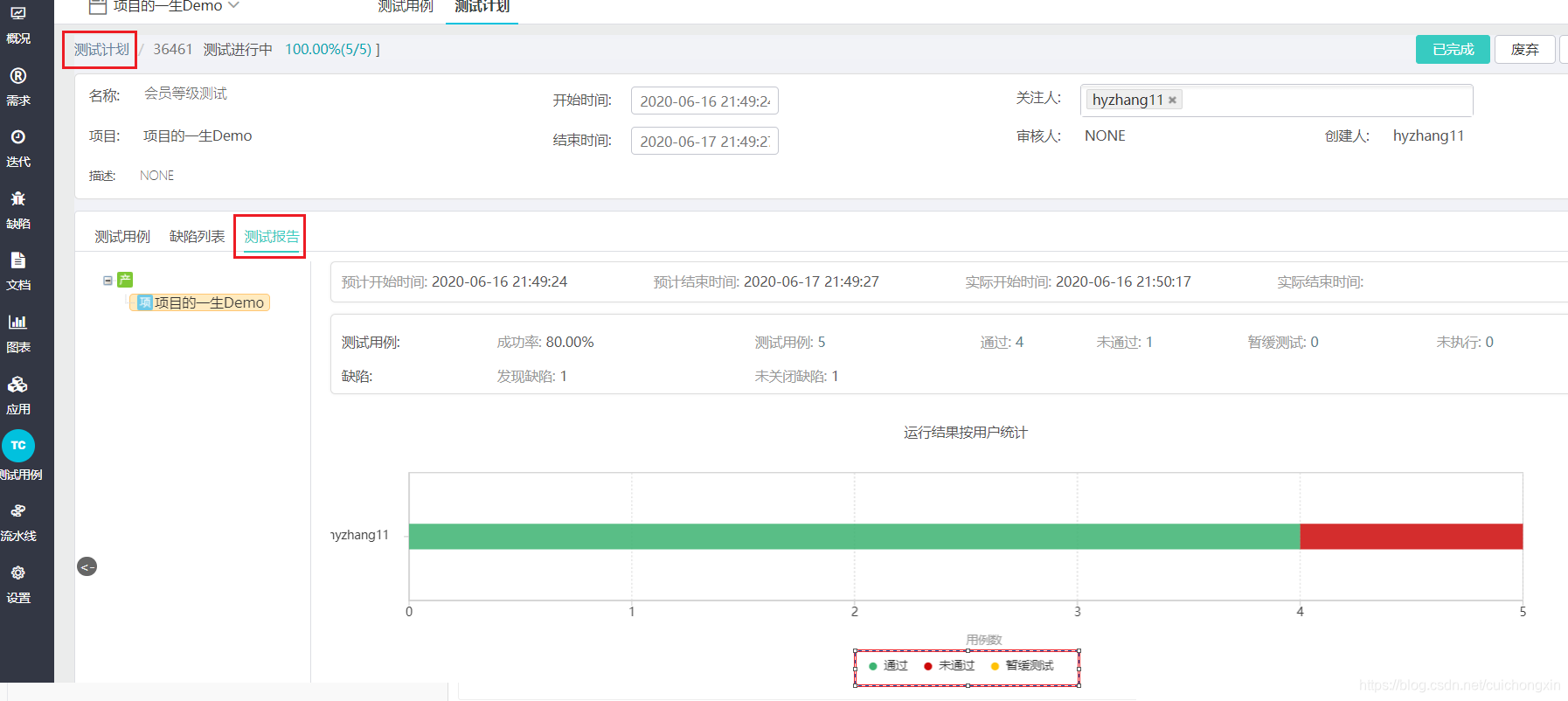Click the creator name hyzhang11

[1428, 135]
